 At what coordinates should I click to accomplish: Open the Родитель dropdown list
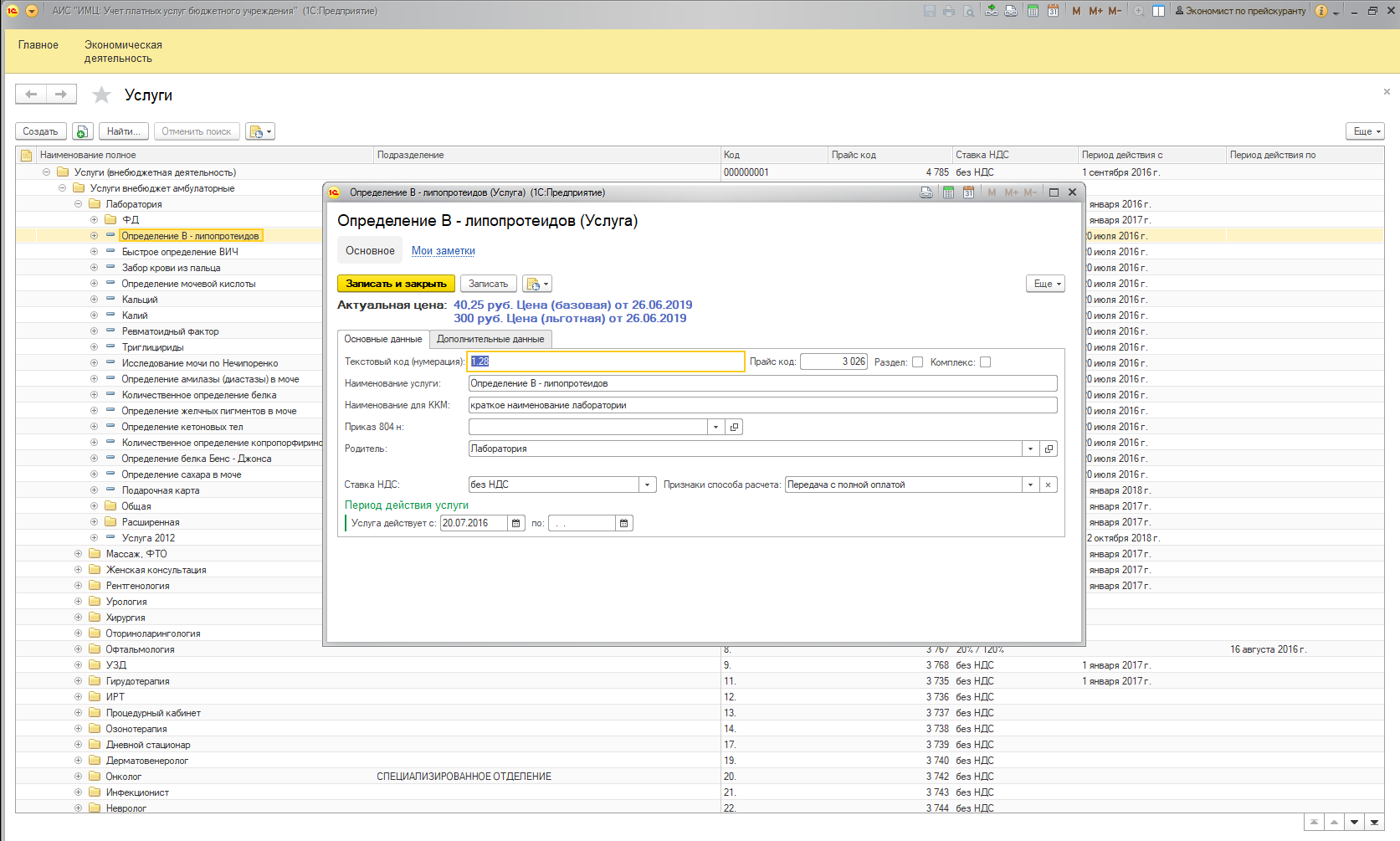(1030, 449)
